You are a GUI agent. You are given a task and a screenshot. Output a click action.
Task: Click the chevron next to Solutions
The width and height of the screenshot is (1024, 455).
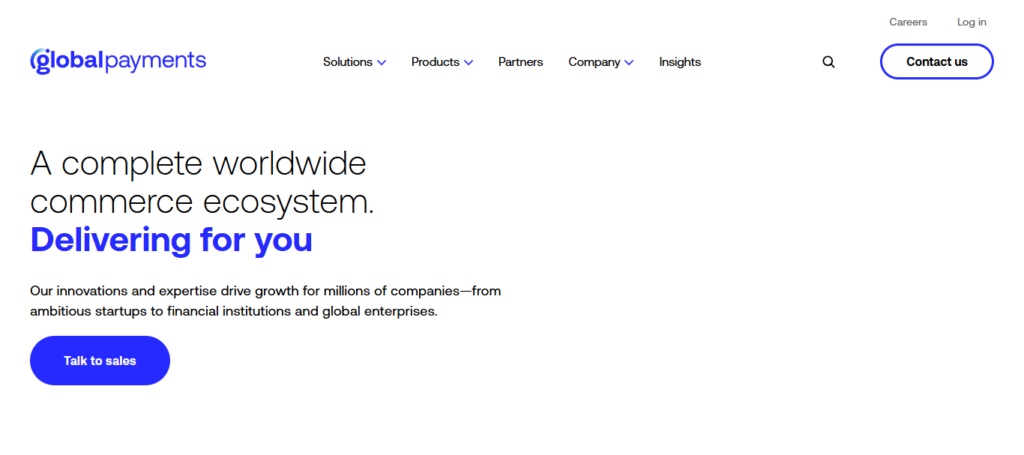381,63
